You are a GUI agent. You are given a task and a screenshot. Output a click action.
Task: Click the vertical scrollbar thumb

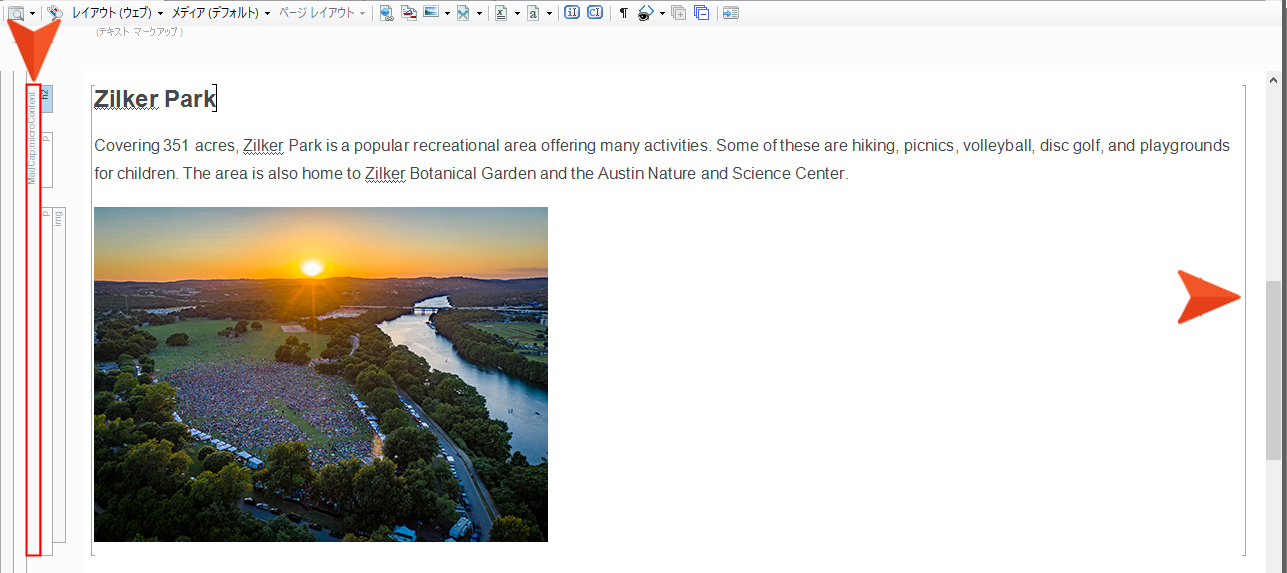(1274, 368)
